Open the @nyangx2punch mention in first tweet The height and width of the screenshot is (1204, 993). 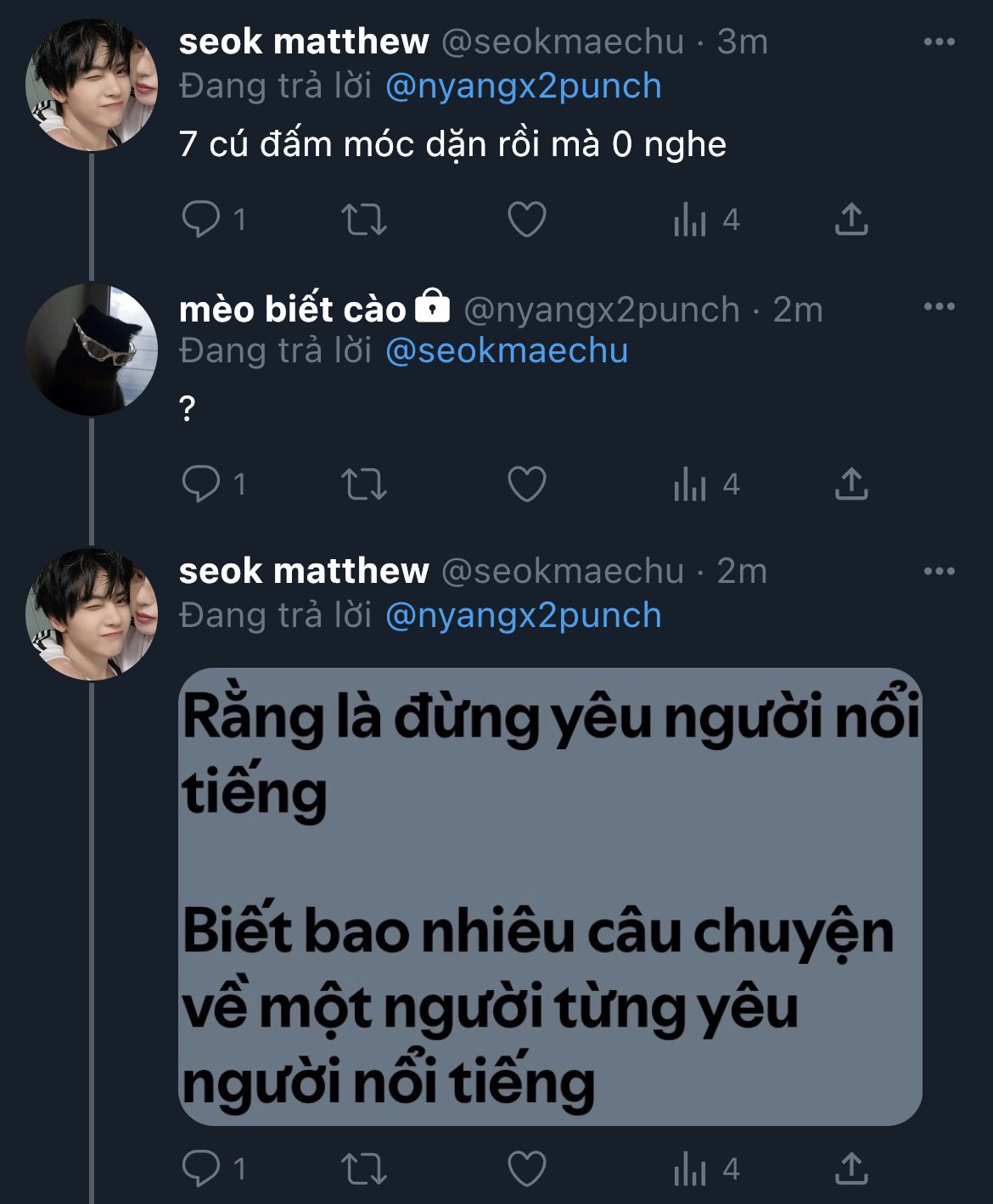pos(523,87)
